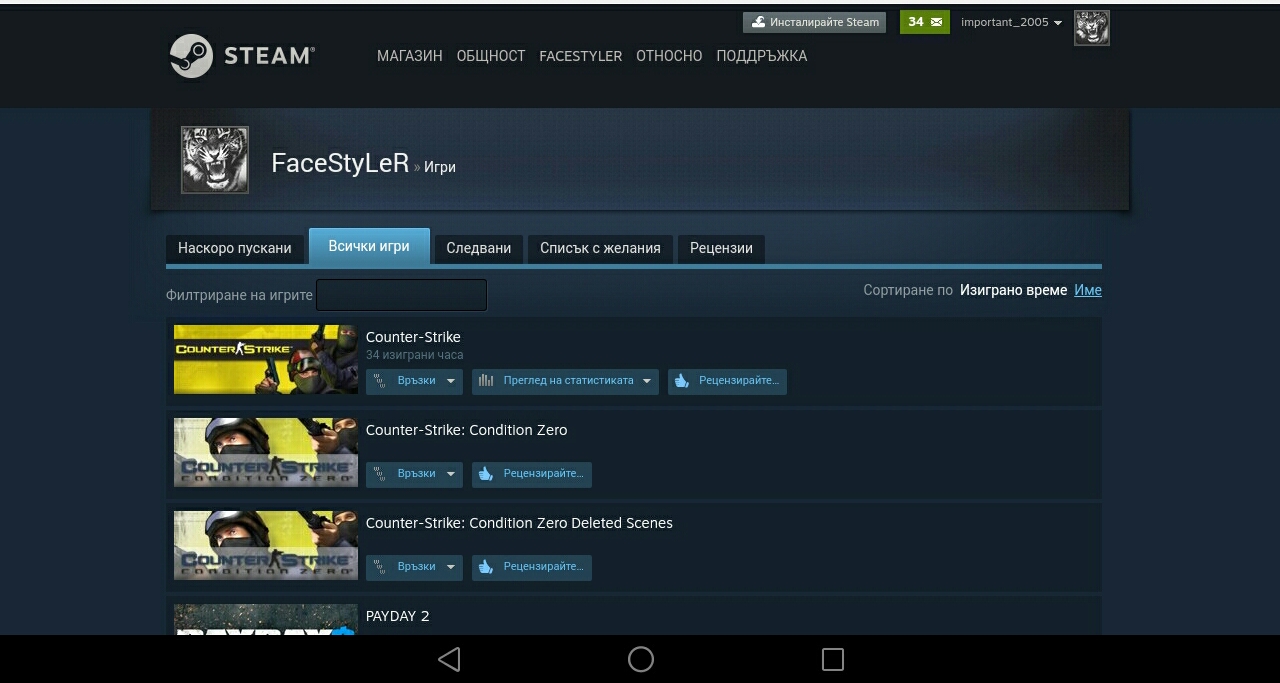Click the FaceStyLeR profile tiger avatar
Screen dimensions: 1280x683
coord(215,160)
